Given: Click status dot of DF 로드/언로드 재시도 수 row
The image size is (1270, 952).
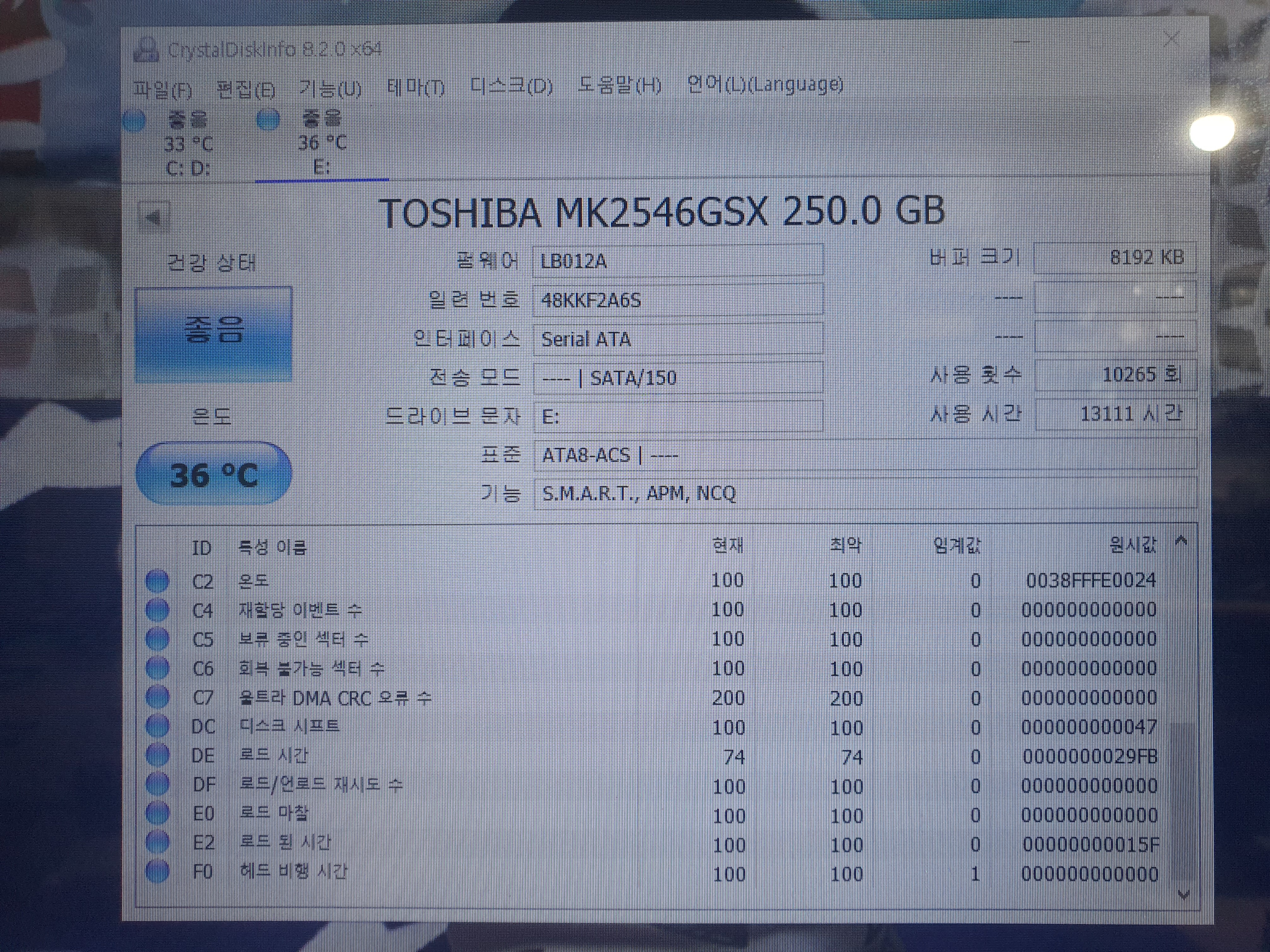Looking at the screenshot, I should pos(157,784).
